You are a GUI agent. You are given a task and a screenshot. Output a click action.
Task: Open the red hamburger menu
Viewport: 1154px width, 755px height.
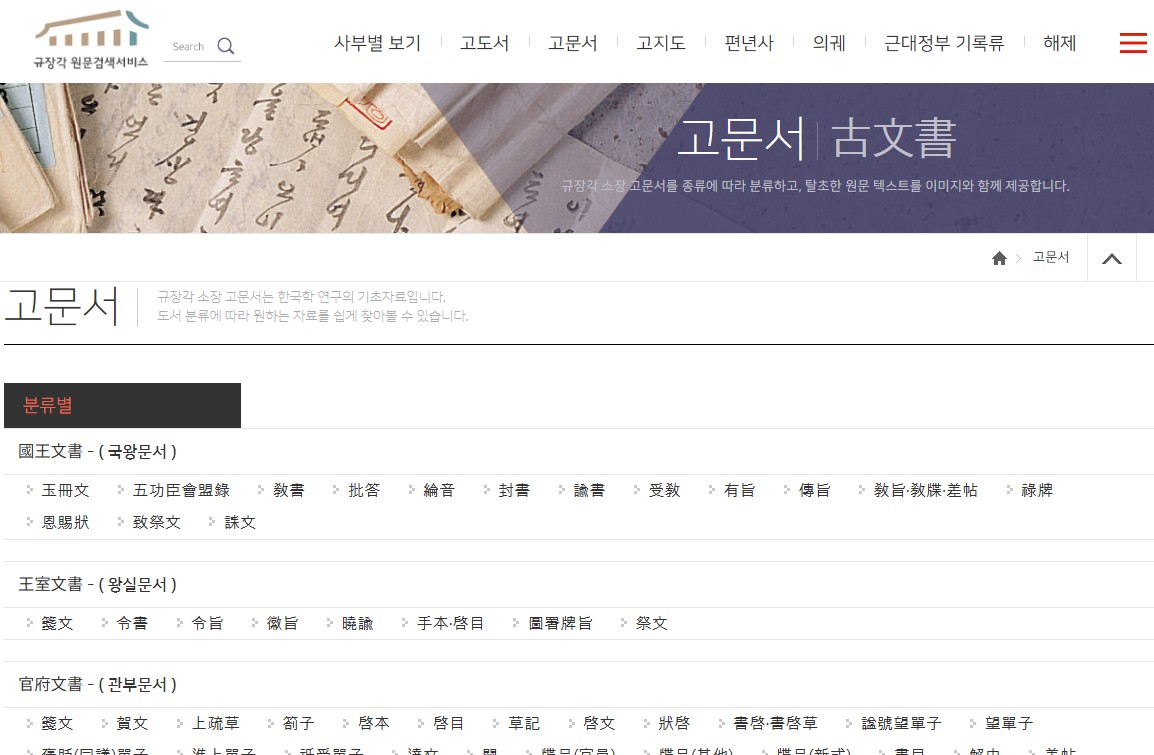[1133, 43]
